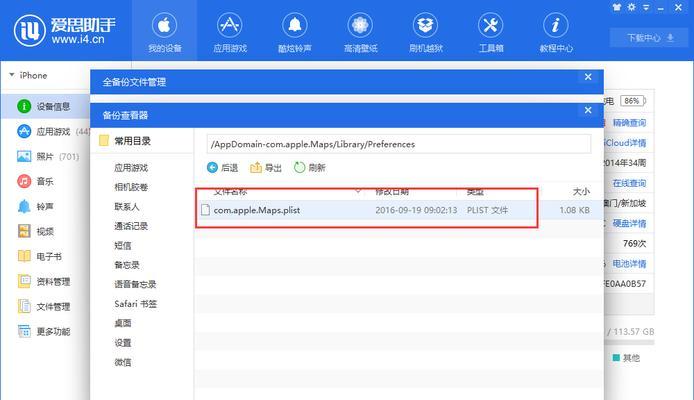The height and width of the screenshot is (400, 694).
Task: Open 语音备忘录 directory
Action: [135, 285]
